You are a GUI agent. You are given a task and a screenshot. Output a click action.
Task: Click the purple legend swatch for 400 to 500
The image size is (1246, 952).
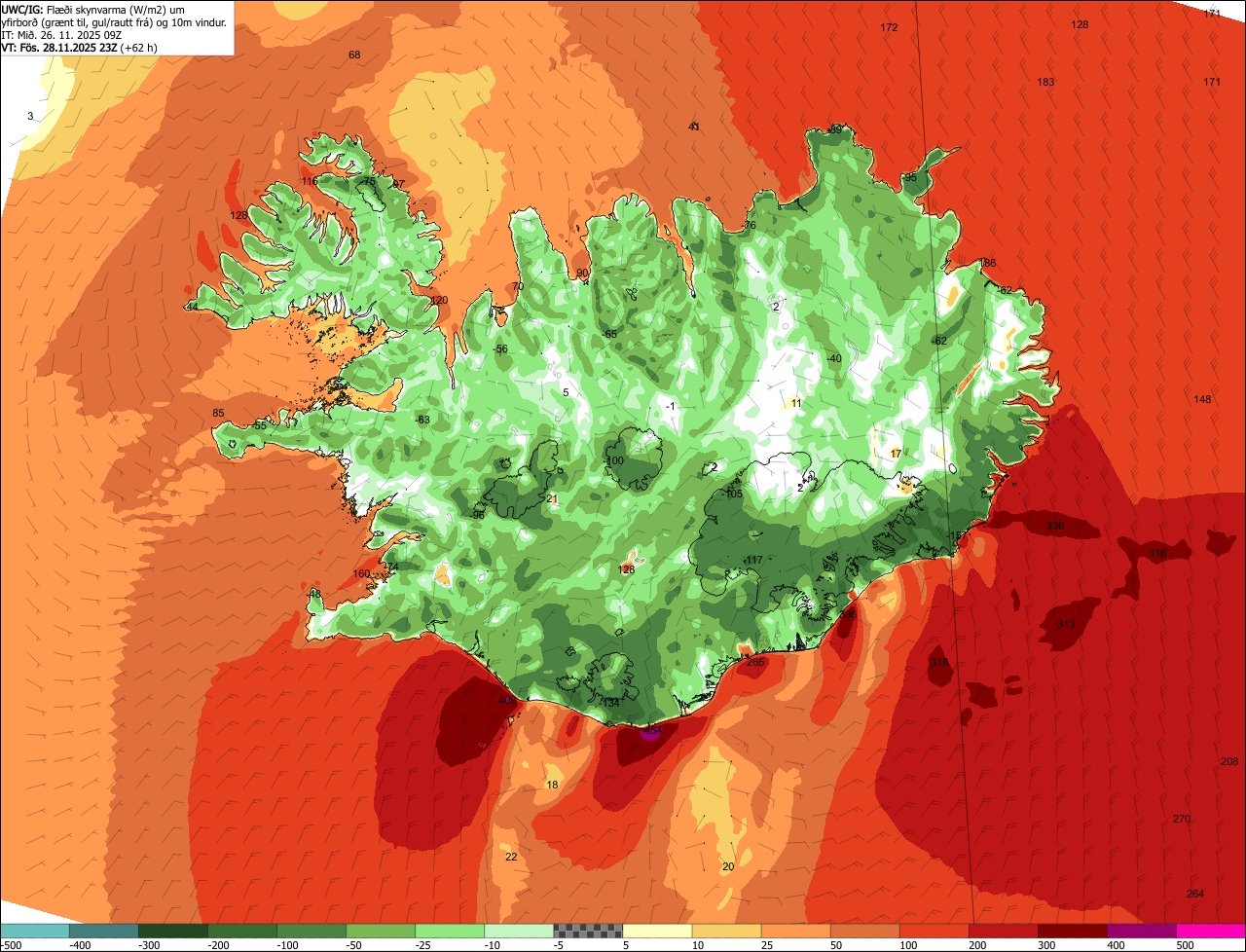coord(1142,931)
